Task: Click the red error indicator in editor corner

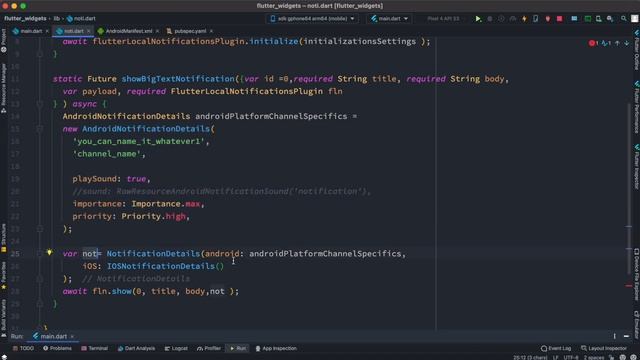Action: [593, 43]
